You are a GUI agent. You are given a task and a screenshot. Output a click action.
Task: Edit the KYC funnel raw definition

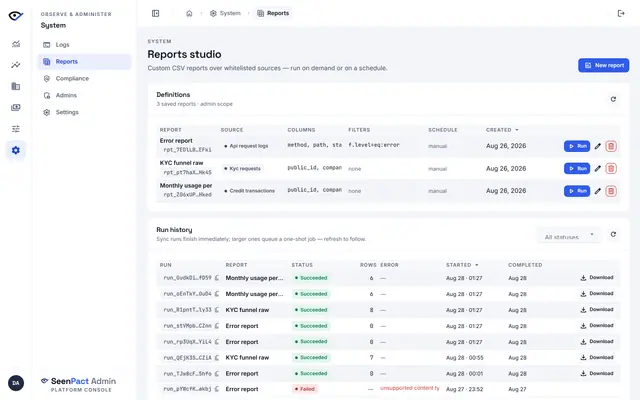pos(598,169)
